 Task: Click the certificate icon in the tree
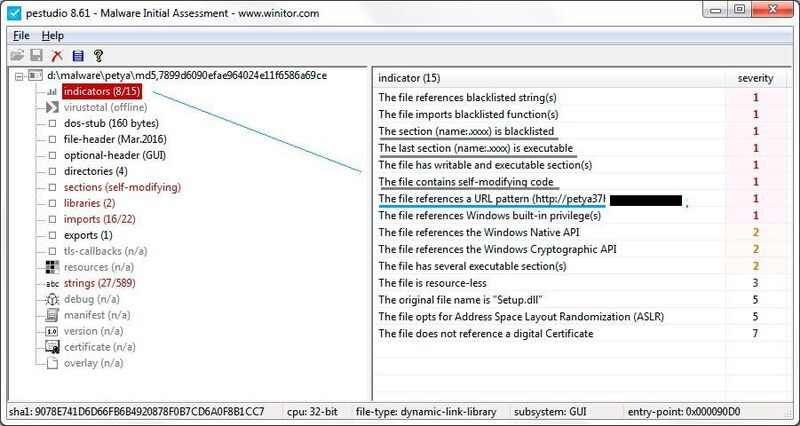coord(52,347)
